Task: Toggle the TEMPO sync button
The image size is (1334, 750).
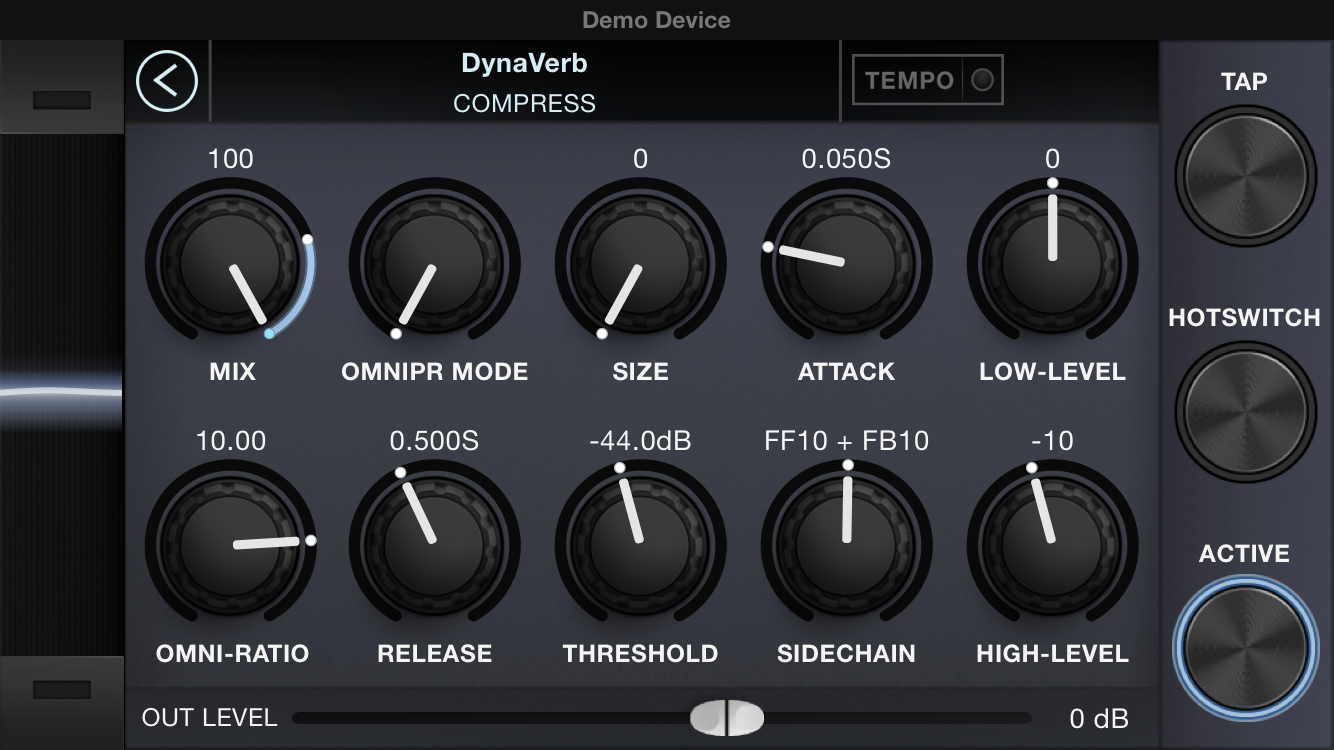Action: pyautogui.click(x=927, y=80)
